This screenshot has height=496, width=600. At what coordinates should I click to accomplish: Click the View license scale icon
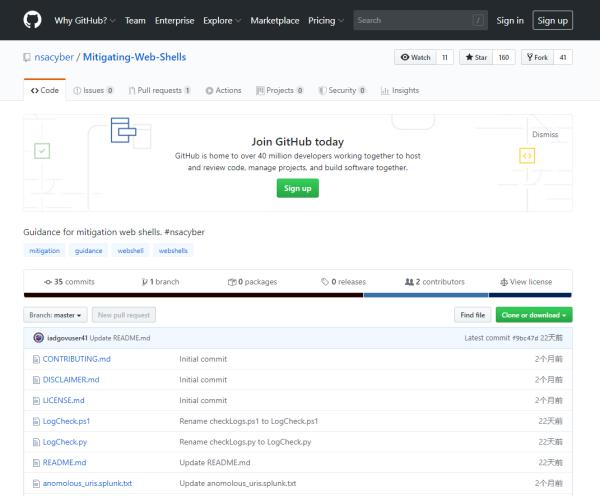pyautogui.click(x=504, y=282)
